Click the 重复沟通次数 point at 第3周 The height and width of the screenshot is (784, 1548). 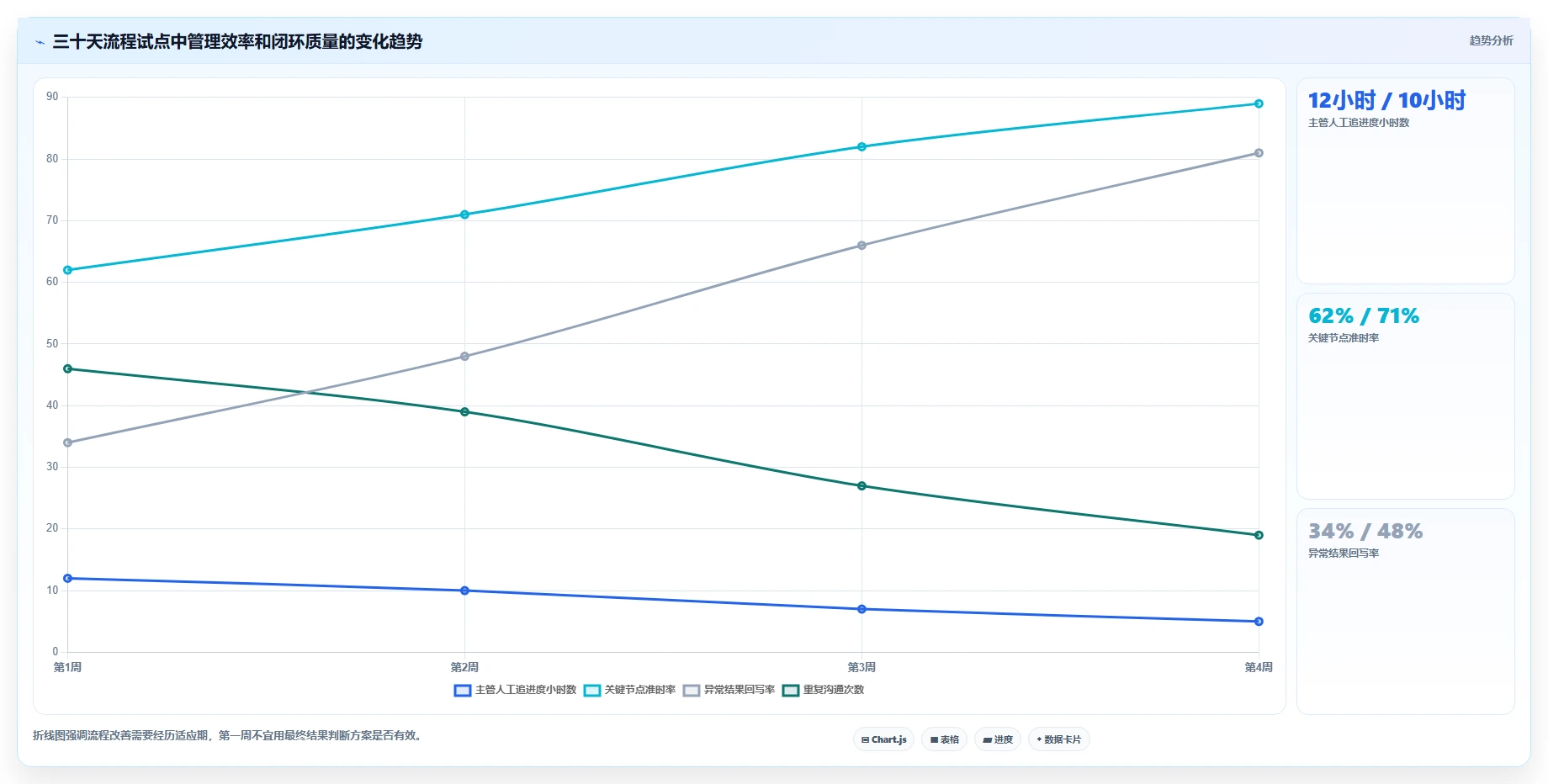pos(861,486)
